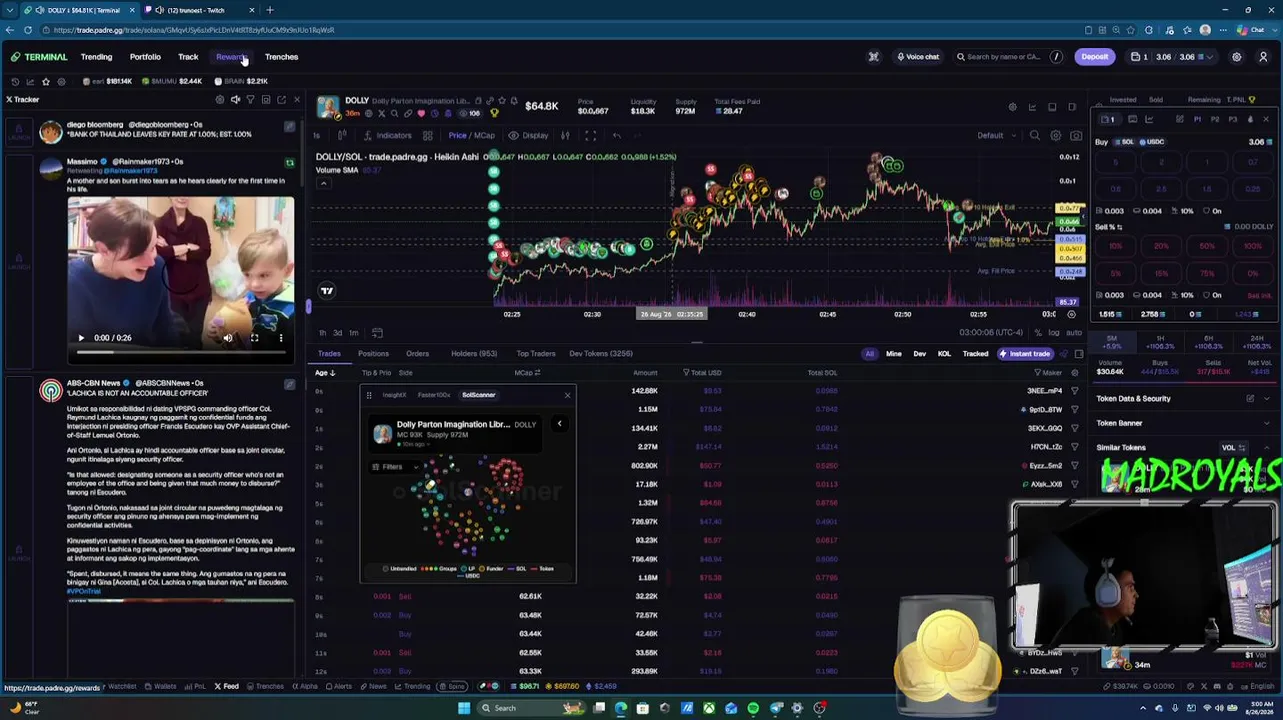The image size is (1283, 720).
Task: Open the Default chart layout dropdown
Action: (x=996, y=136)
